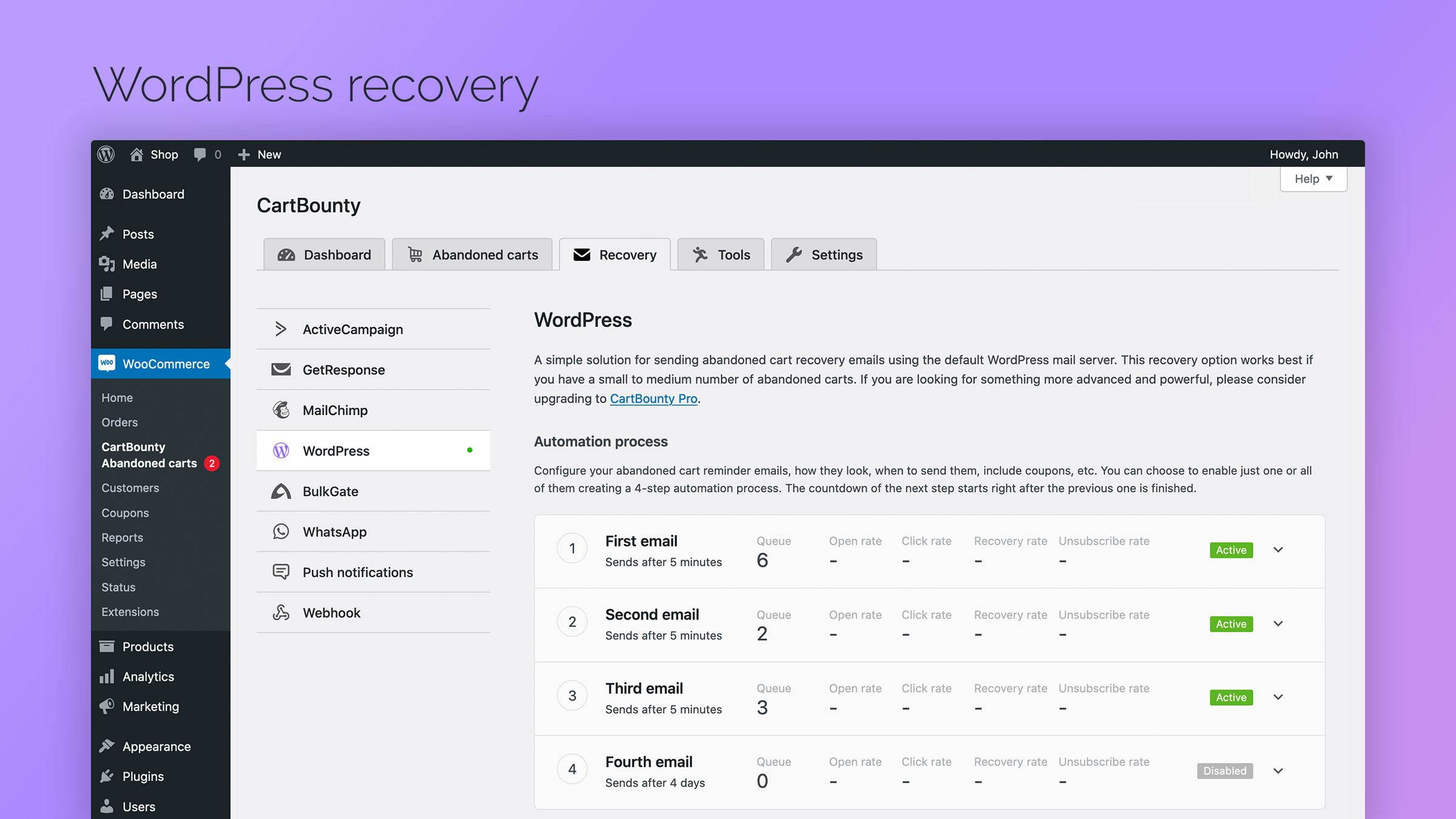Viewport: 1456px width, 819px height.
Task: Toggle off the Second email Active status
Action: click(x=1231, y=624)
